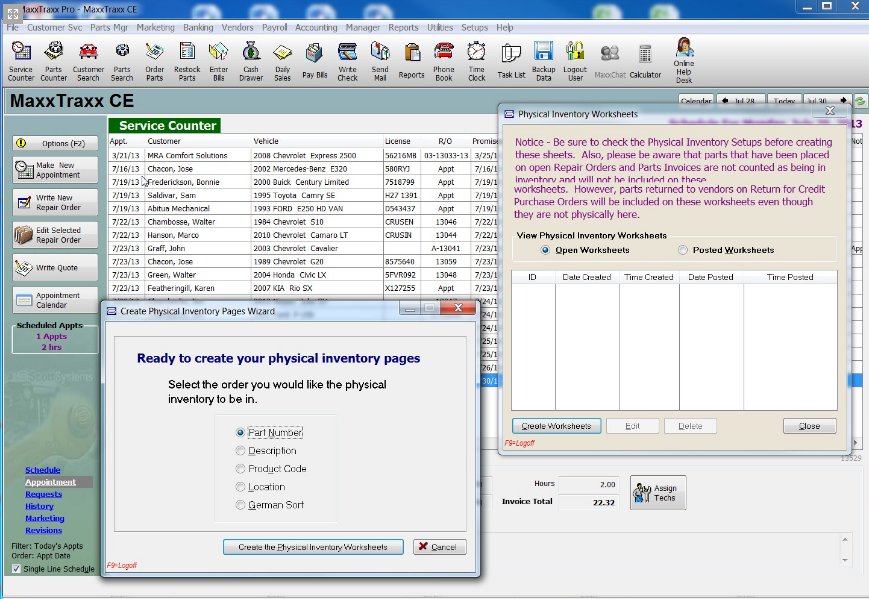This screenshot has height=599, width=869.
Task: Open the Phone Book
Action: (443, 61)
